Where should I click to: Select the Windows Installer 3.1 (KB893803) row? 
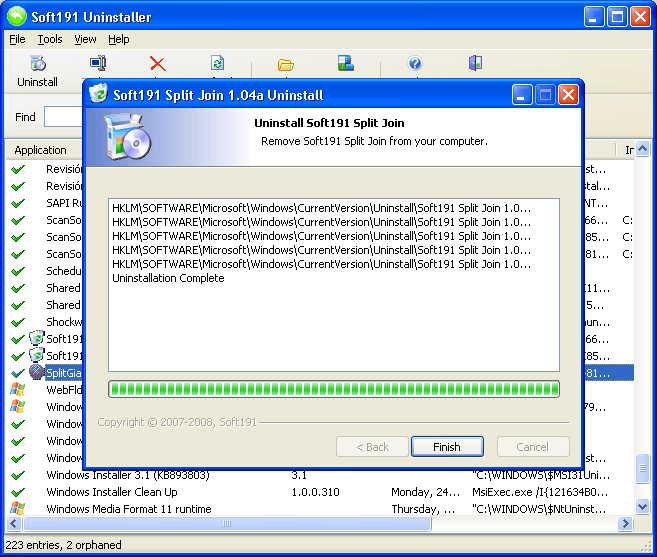click(x=319, y=475)
